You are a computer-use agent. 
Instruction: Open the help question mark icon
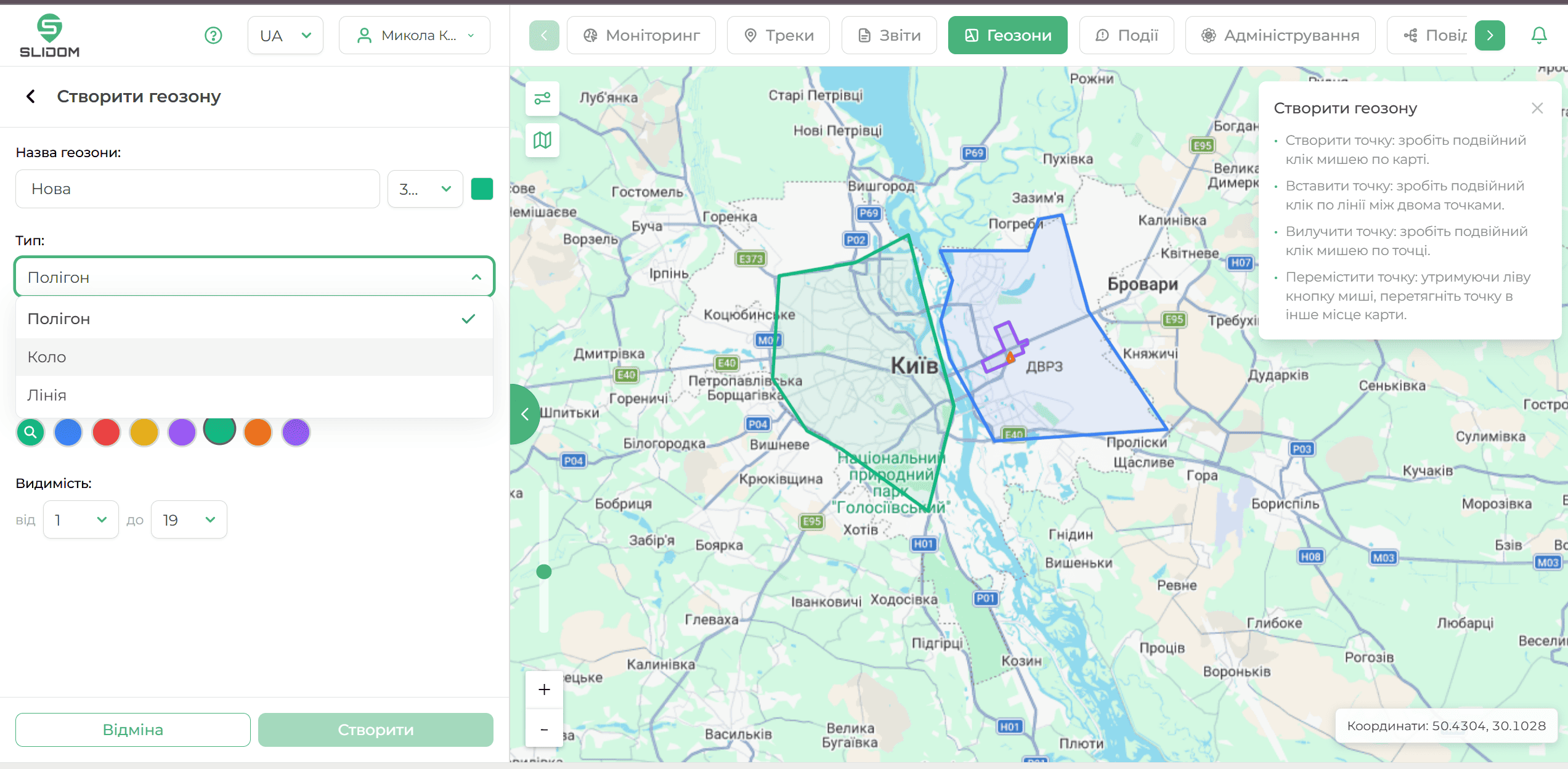213,36
